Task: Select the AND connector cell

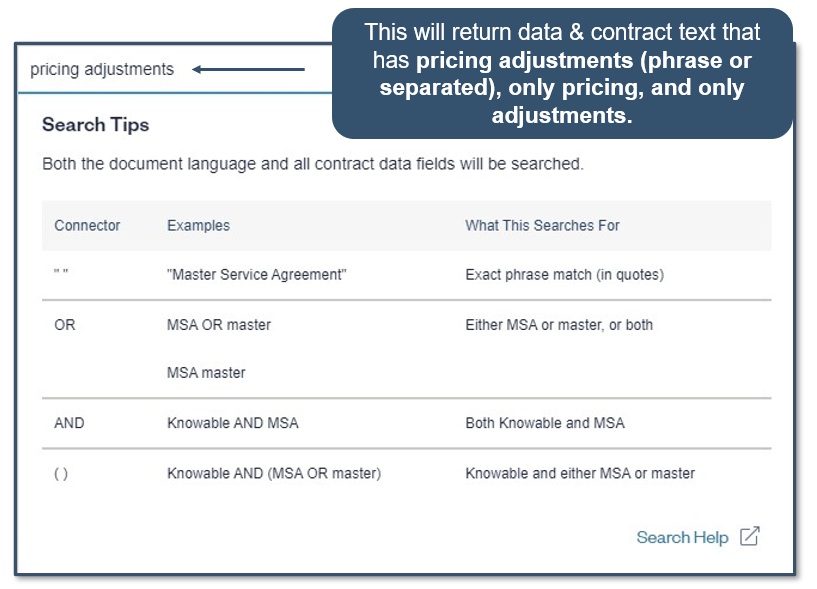Action: pos(69,423)
